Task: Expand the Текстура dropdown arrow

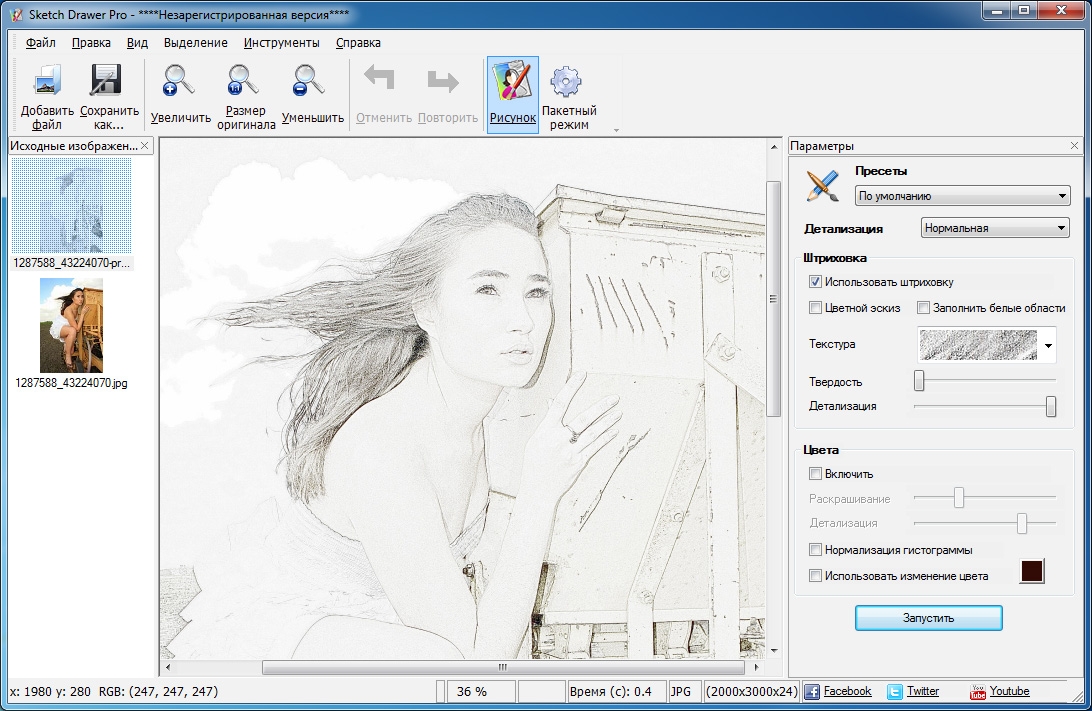Action: point(1047,345)
